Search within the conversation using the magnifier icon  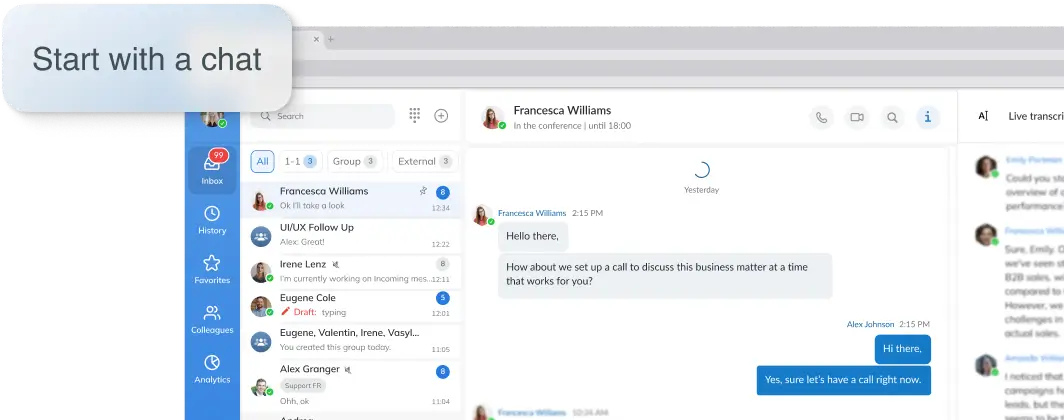892,117
